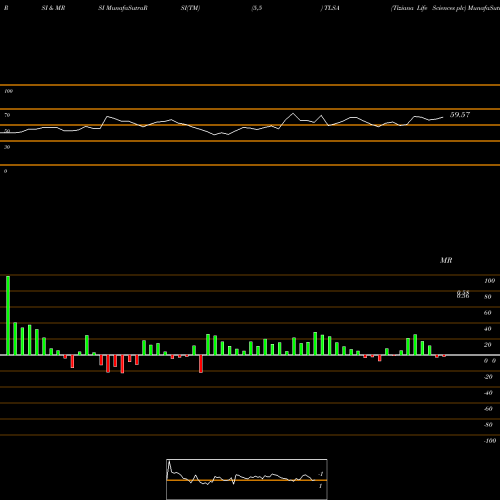The width and height of the screenshot is (500, 500).
Task: Click the TLSA ticker text in header
Action: (332, 8)
